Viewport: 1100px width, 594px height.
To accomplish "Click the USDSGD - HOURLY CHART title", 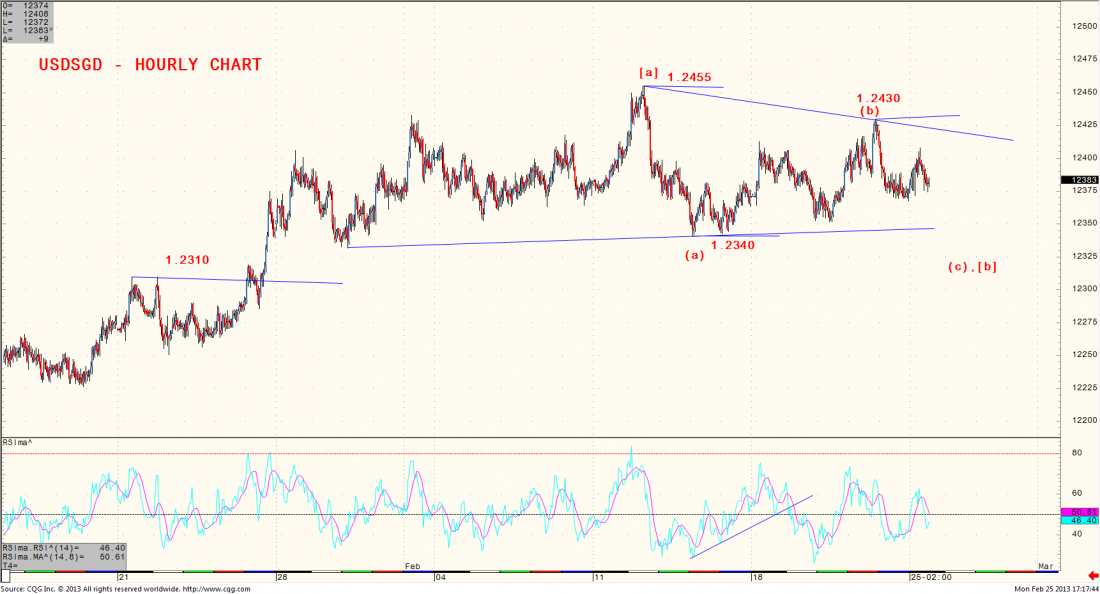I will (150, 65).
